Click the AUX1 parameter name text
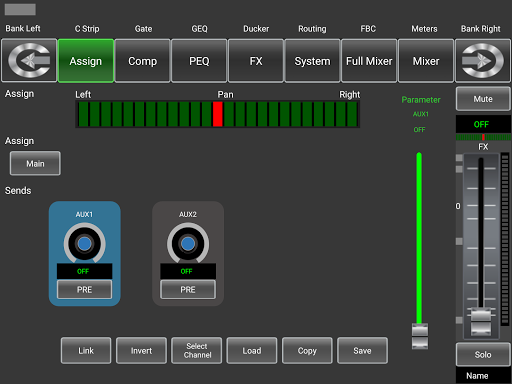 coord(421,114)
